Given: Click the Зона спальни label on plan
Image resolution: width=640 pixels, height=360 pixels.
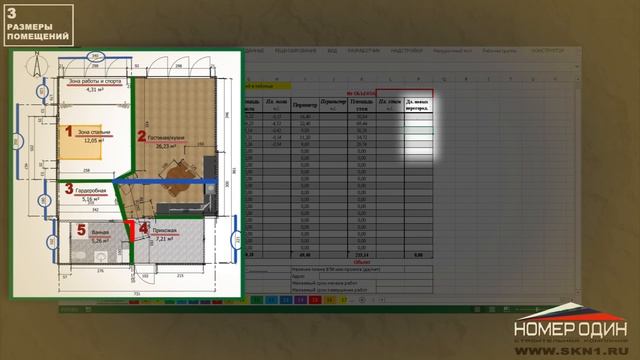Looking at the screenshot, I should click(x=94, y=132).
